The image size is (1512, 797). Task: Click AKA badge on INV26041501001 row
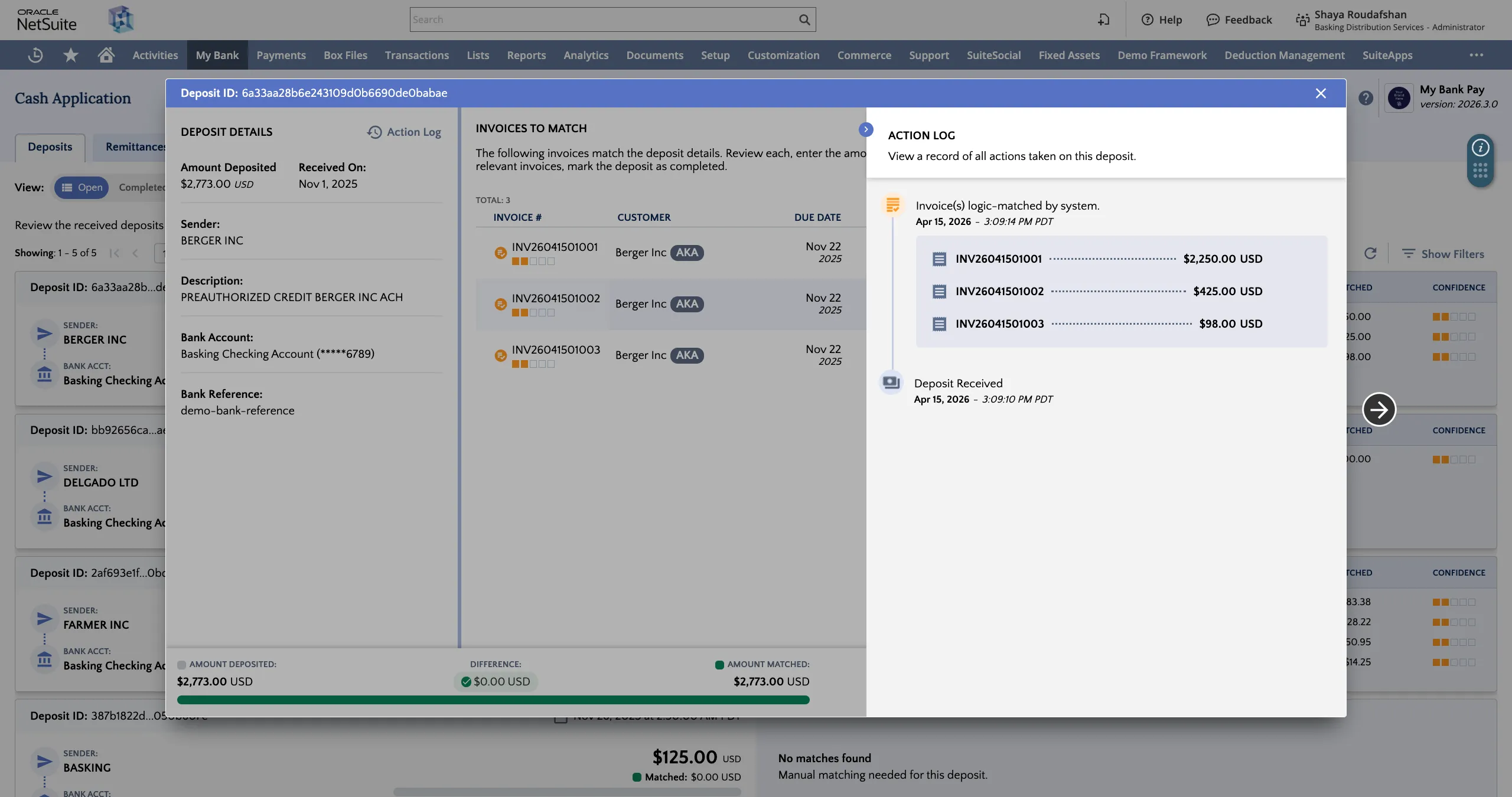[687, 253]
